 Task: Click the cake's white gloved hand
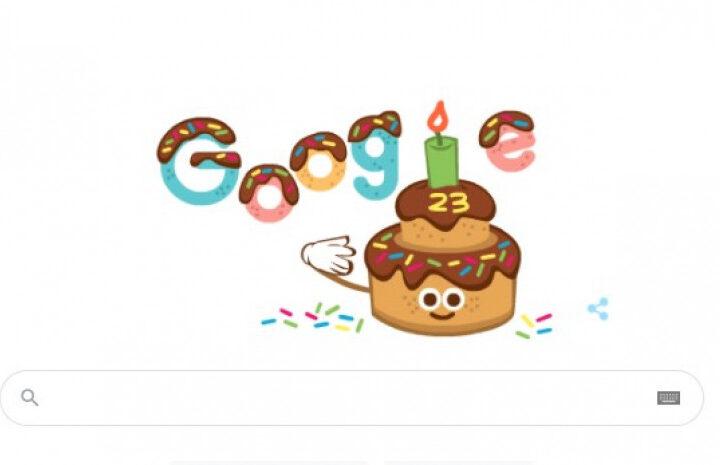coord(328,255)
